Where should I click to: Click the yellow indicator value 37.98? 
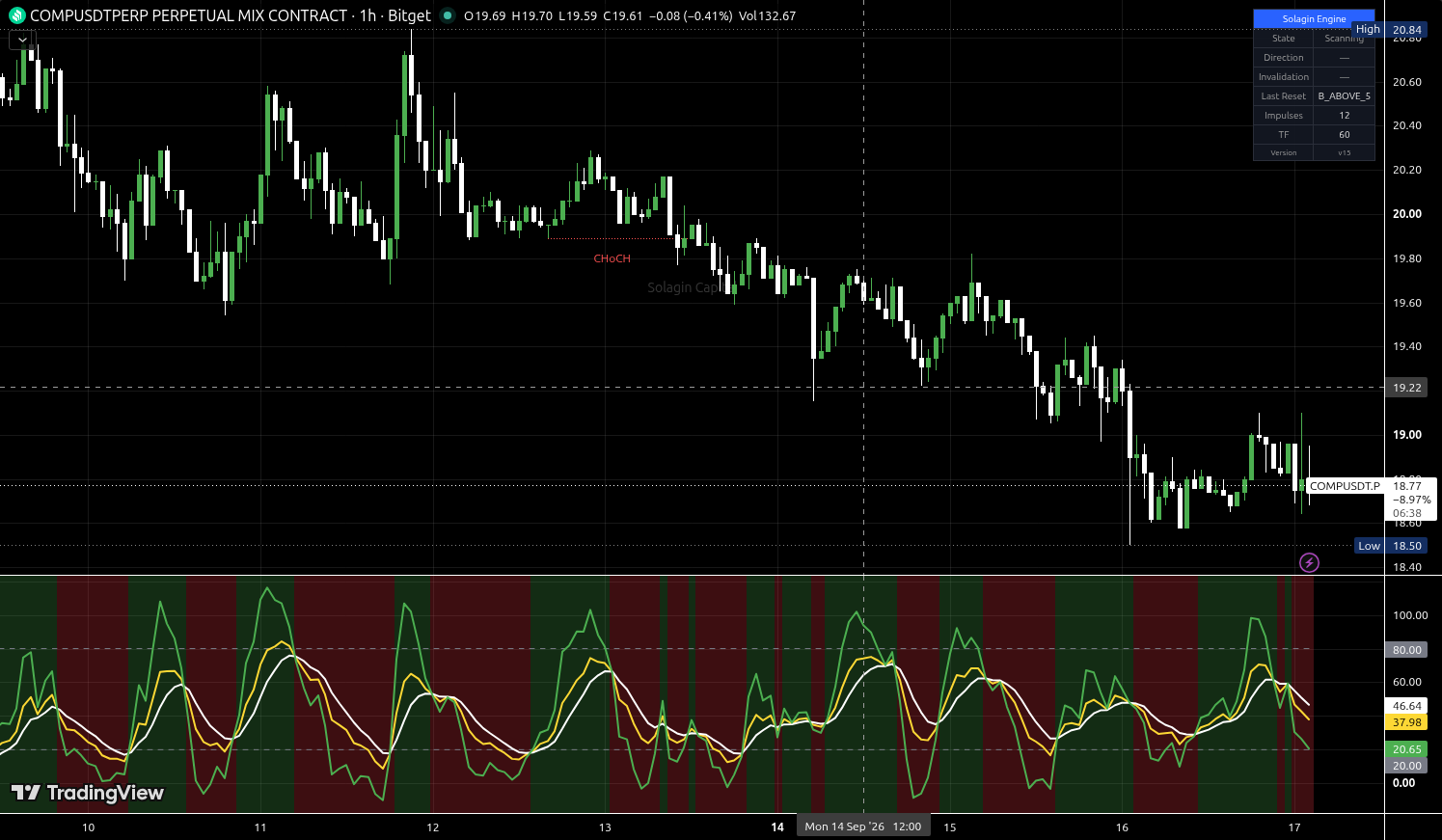pyautogui.click(x=1406, y=722)
